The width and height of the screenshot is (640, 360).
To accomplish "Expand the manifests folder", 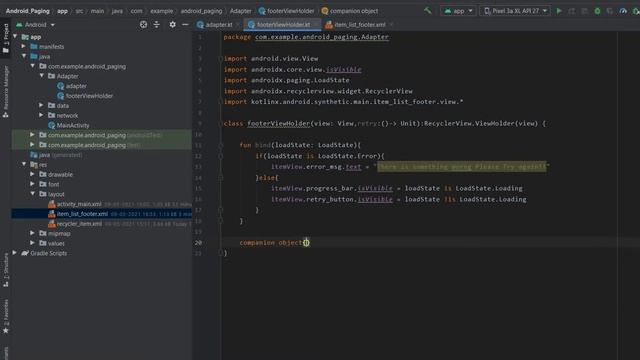I will (x=24, y=46).
